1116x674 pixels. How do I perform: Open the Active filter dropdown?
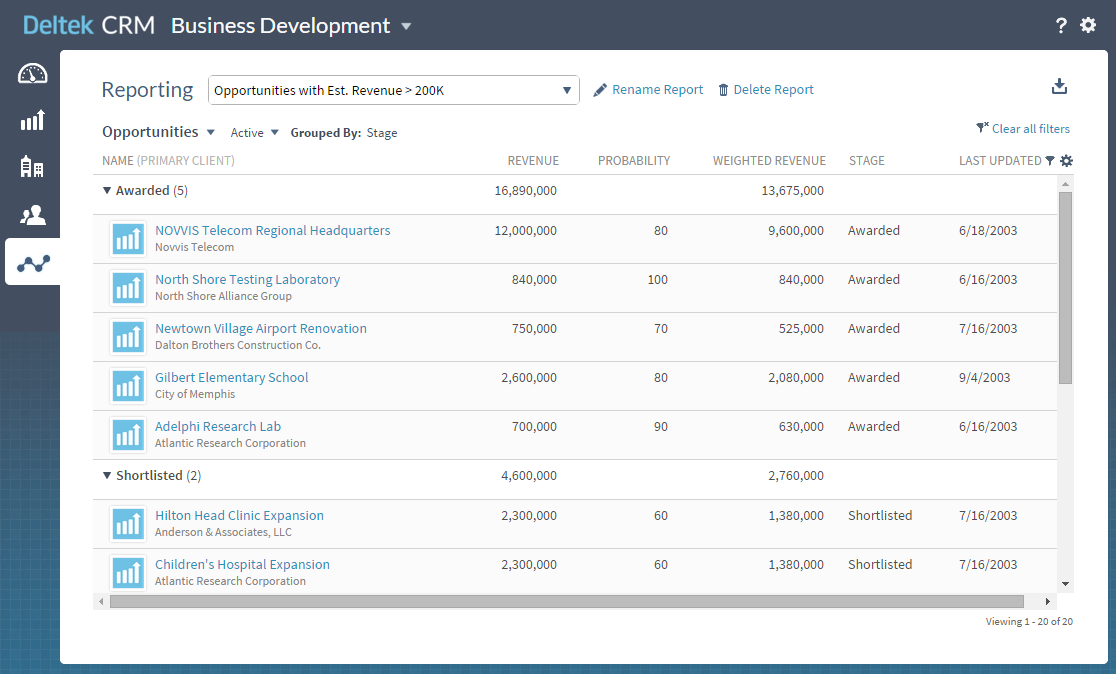255,133
